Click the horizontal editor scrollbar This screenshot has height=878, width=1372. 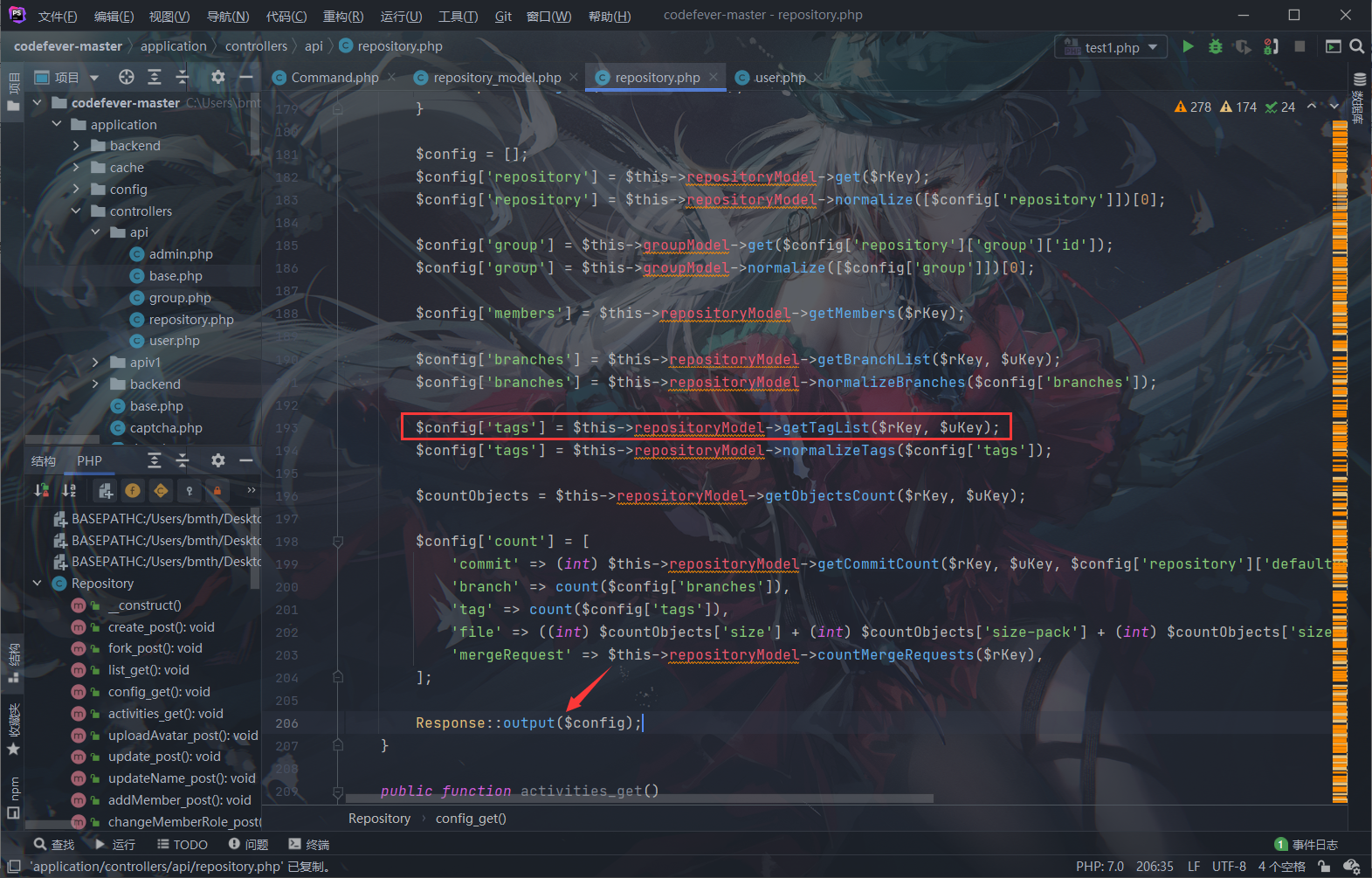[639, 798]
